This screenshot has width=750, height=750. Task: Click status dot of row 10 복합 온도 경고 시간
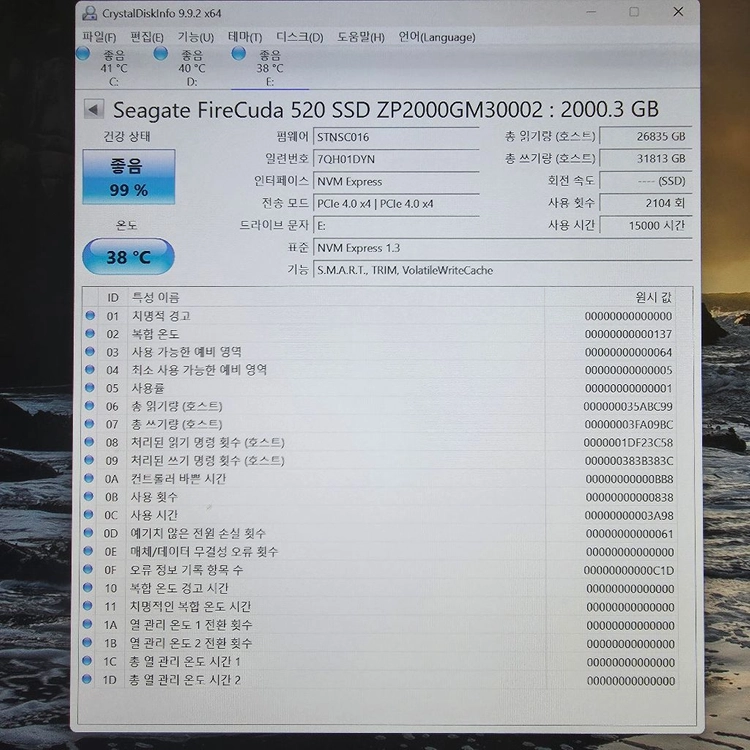pyautogui.click(x=88, y=587)
